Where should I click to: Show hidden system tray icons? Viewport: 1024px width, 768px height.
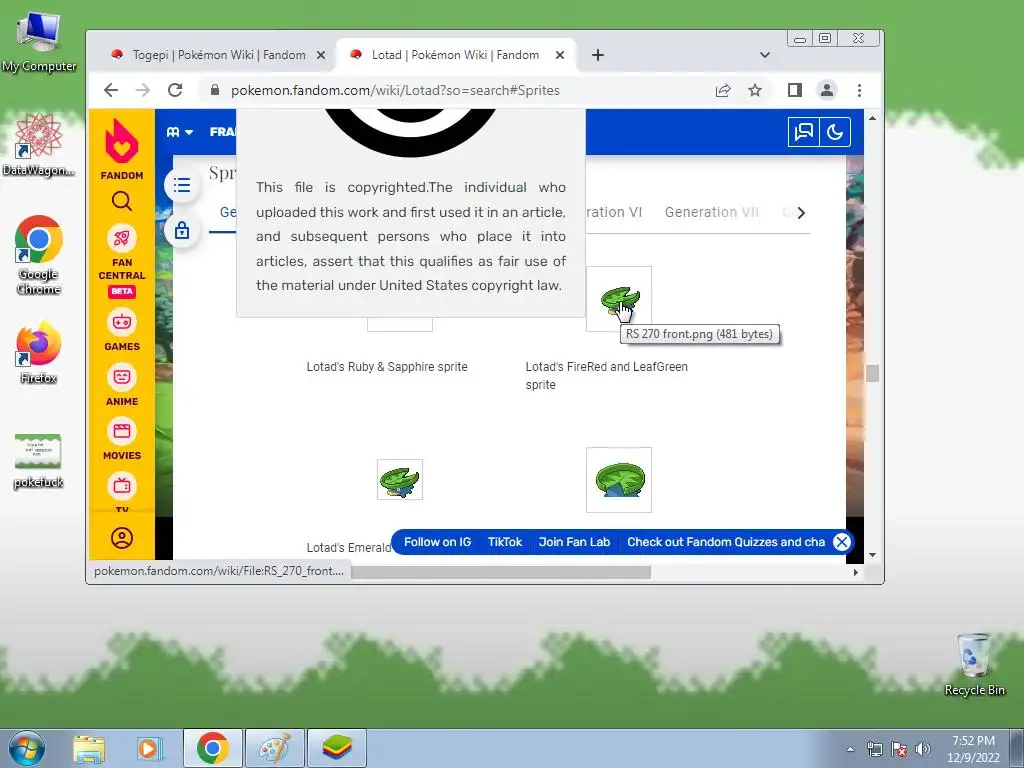coord(850,749)
